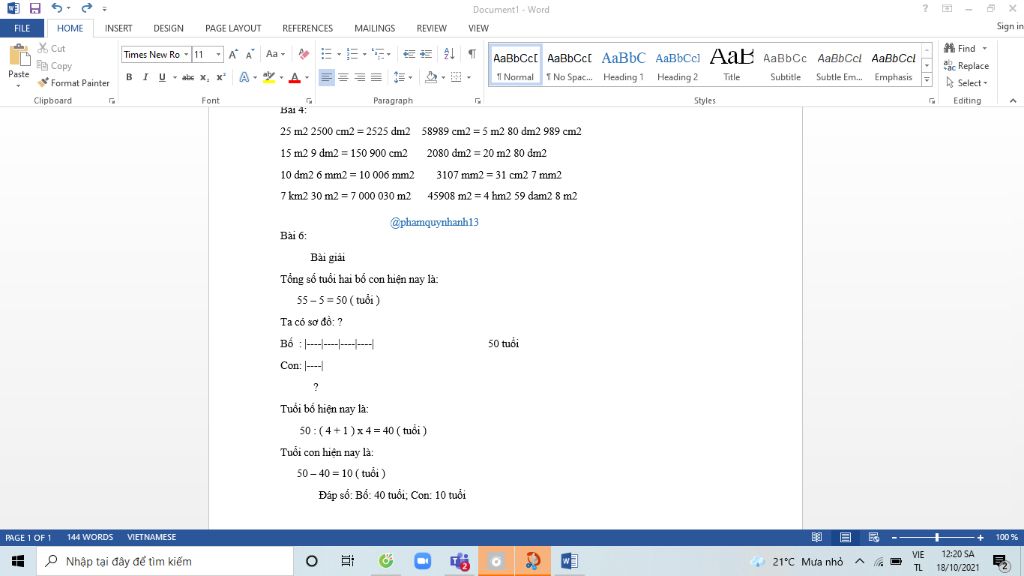Decrease paragraph indent
This screenshot has width=1024, height=576.
pyautogui.click(x=409, y=54)
